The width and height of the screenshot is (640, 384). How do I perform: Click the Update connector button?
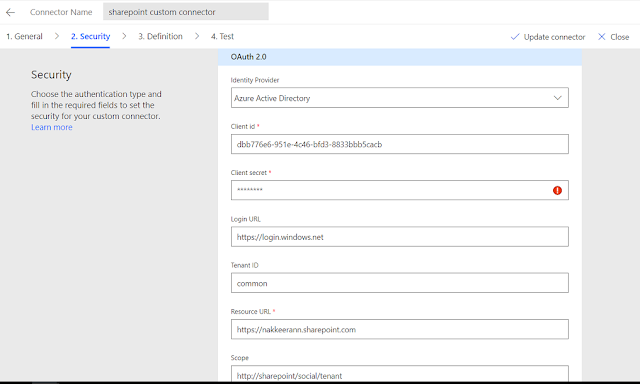coord(548,37)
